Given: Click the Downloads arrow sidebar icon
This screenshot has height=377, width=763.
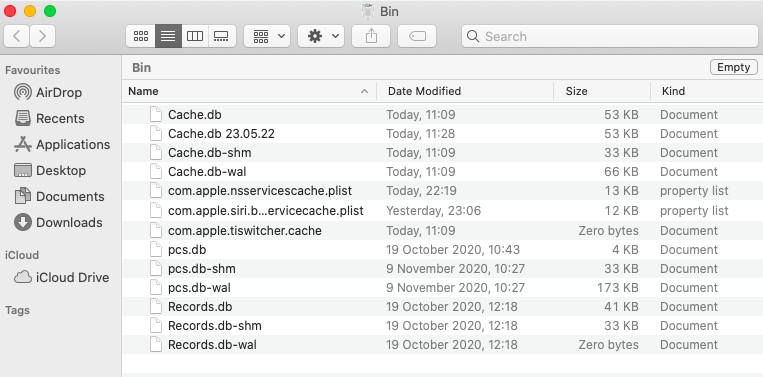Looking at the screenshot, I should click(23, 222).
